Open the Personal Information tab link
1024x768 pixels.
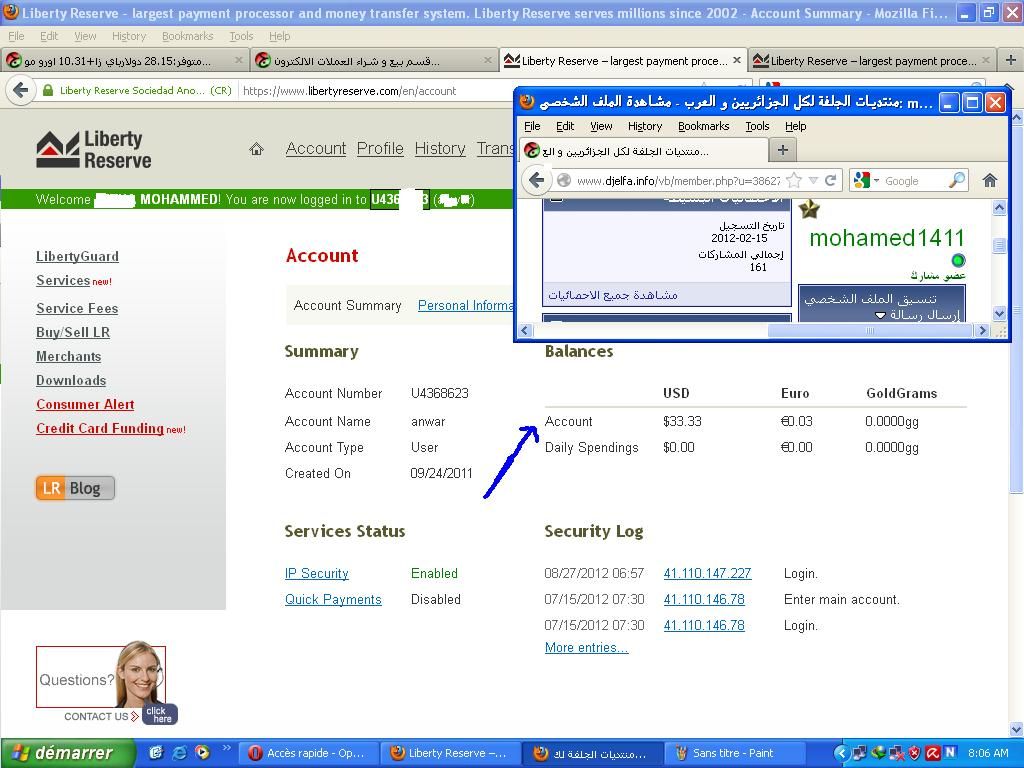[x=466, y=305]
